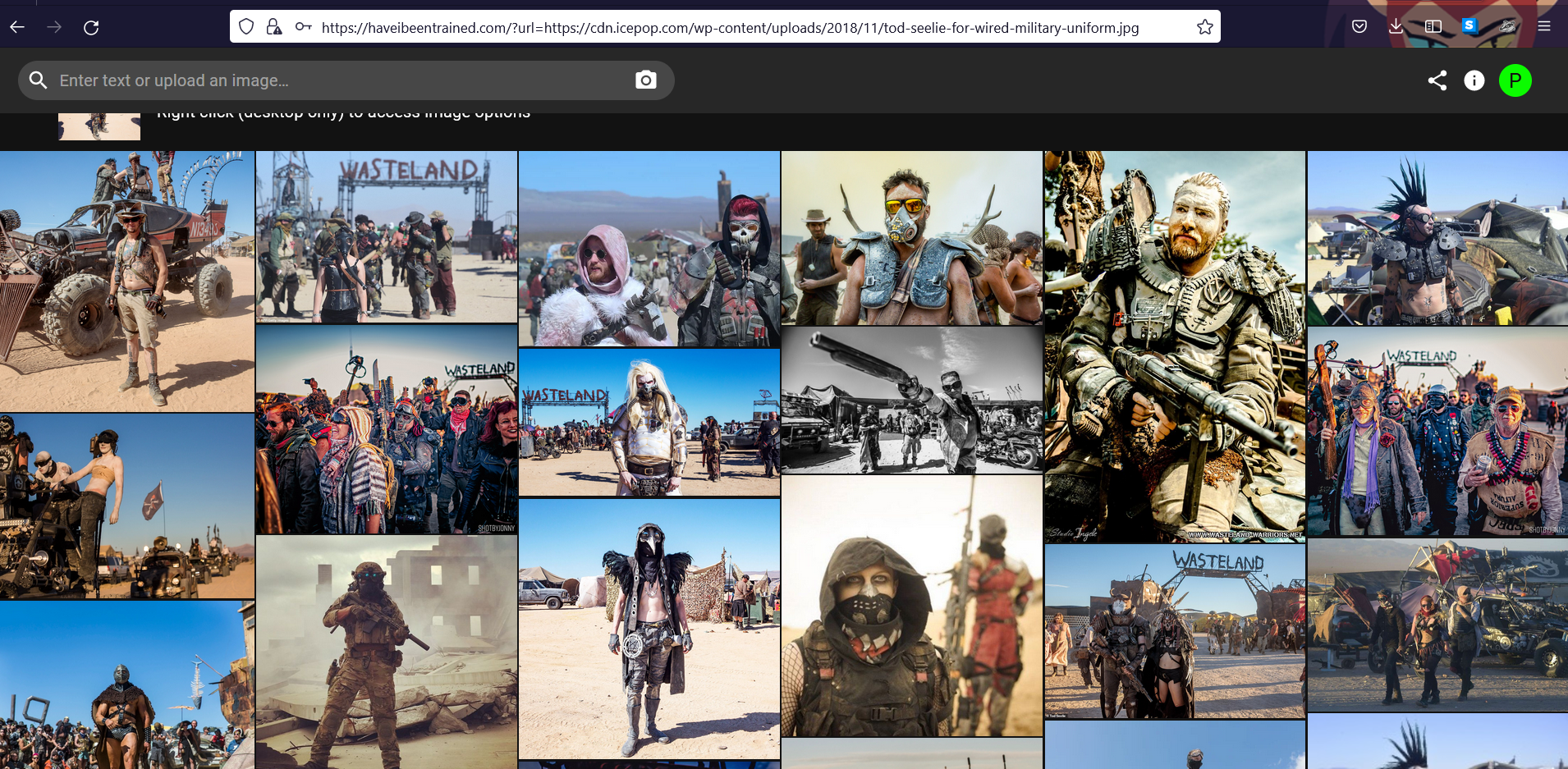
Task: Reload the current page
Action: (x=91, y=27)
